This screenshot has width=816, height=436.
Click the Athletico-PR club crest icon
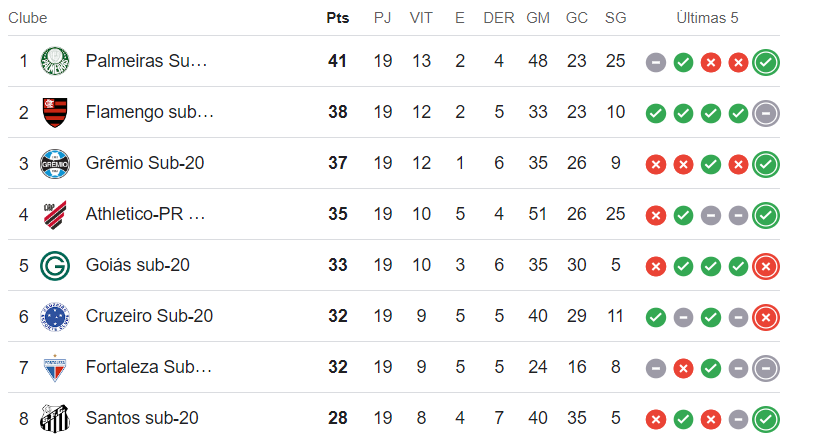pos(54,215)
